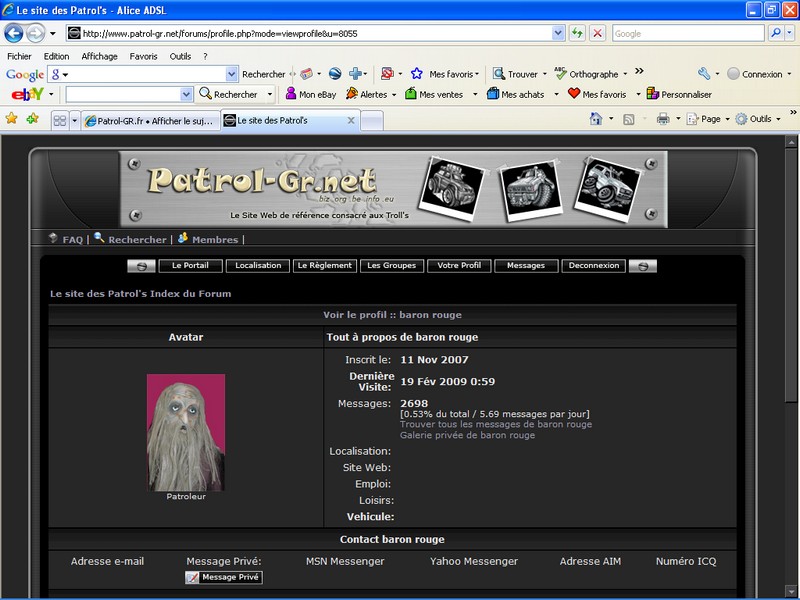Open Le site des Patrol's Index du Forum link
The image size is (800, 600).
pos(140,294)
